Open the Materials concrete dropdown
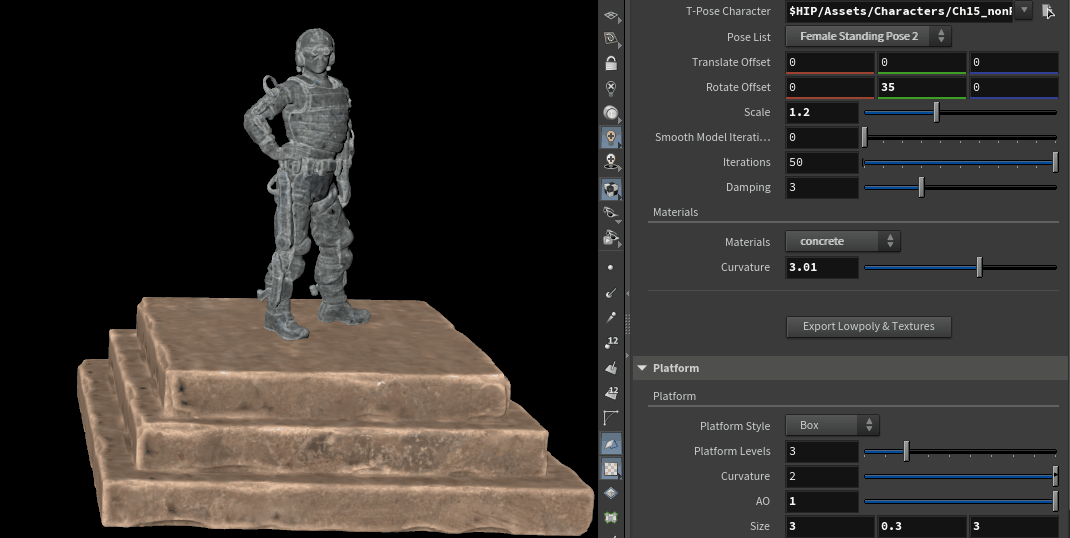The width and height of the screenshot is (1070, 538). tap(842, 241)
